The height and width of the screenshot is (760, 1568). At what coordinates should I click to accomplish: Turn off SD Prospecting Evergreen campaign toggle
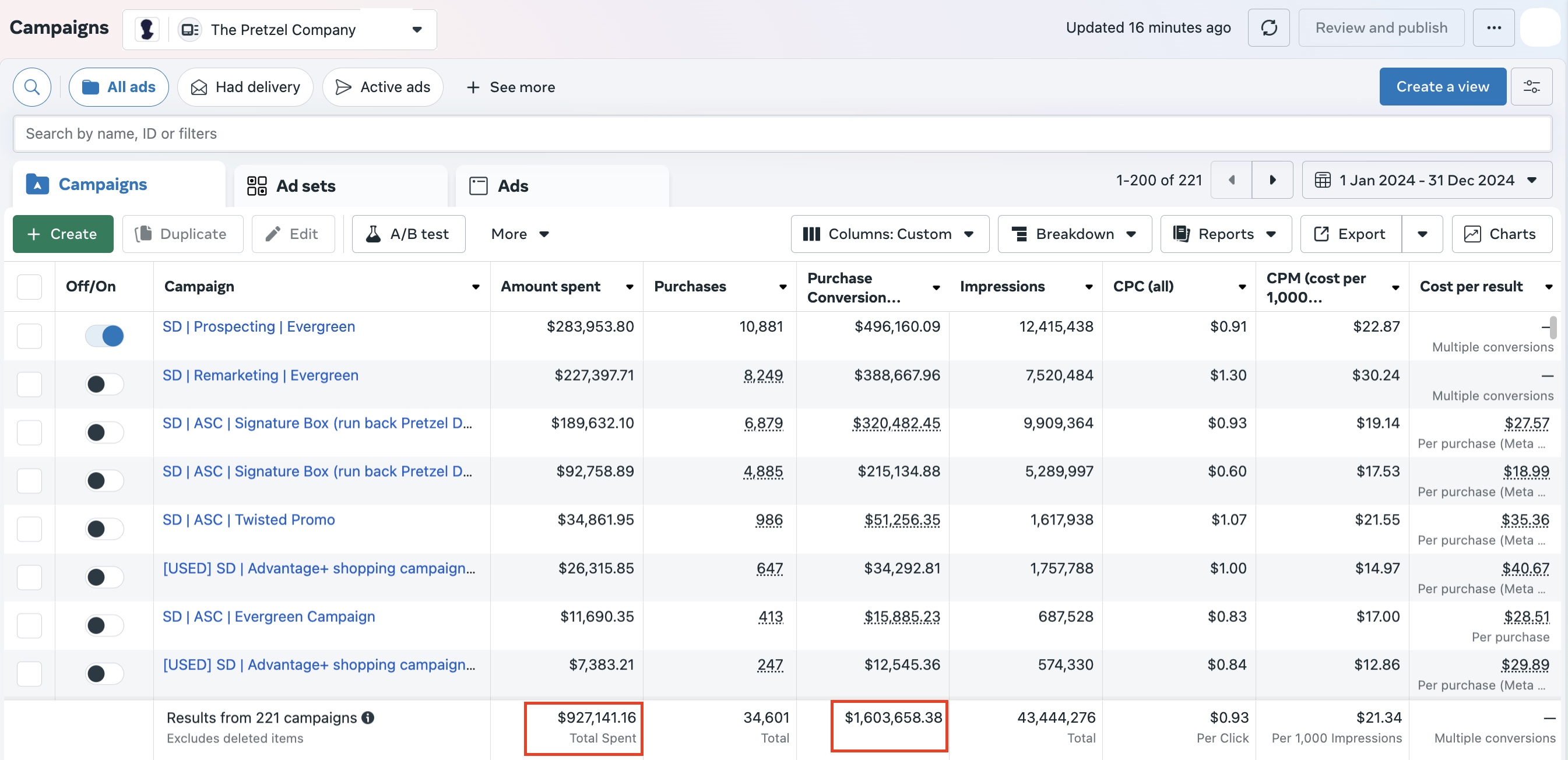(x=105, y=336)
